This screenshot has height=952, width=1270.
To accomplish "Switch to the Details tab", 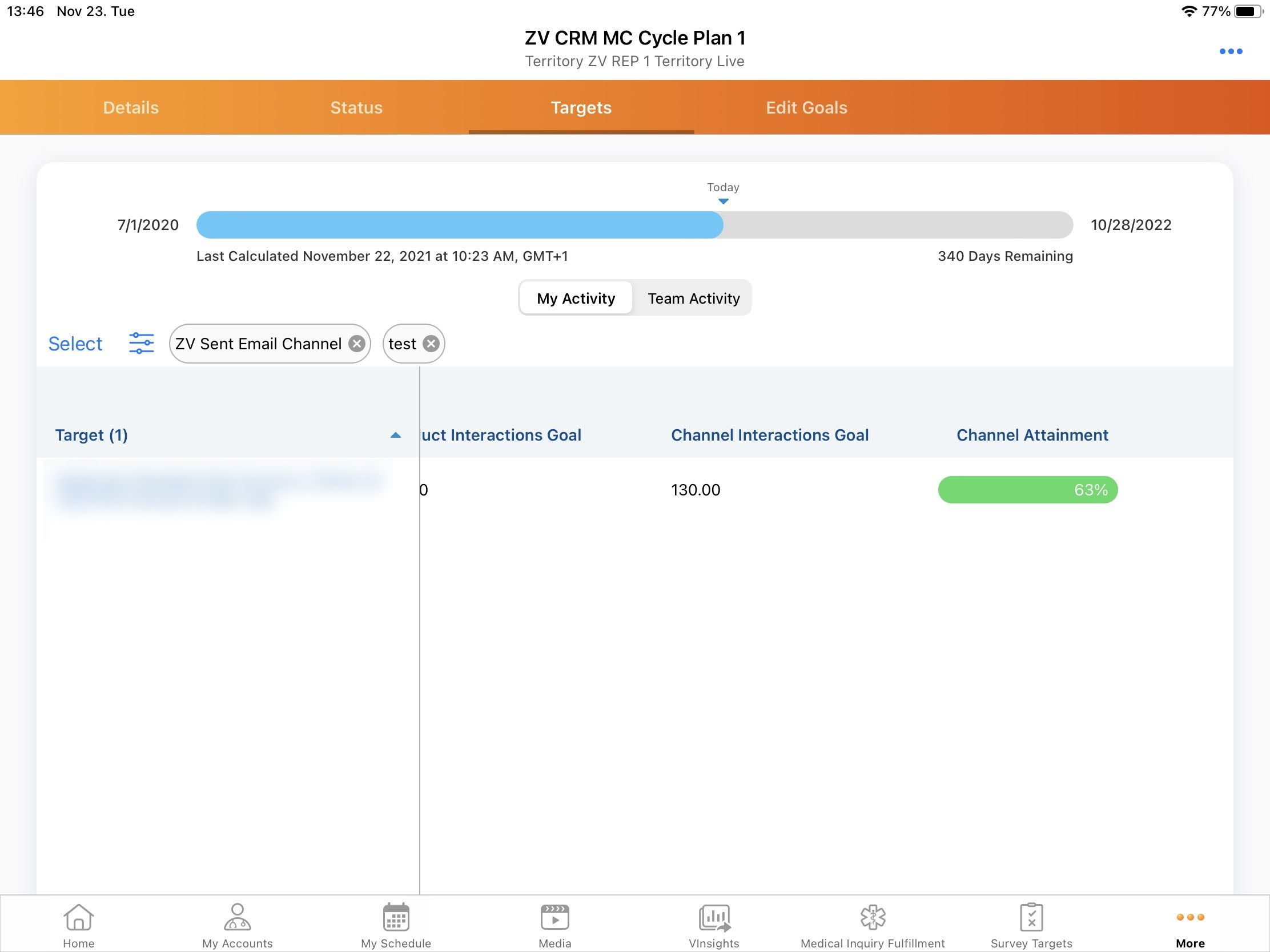I will click(x=131, y=108).
